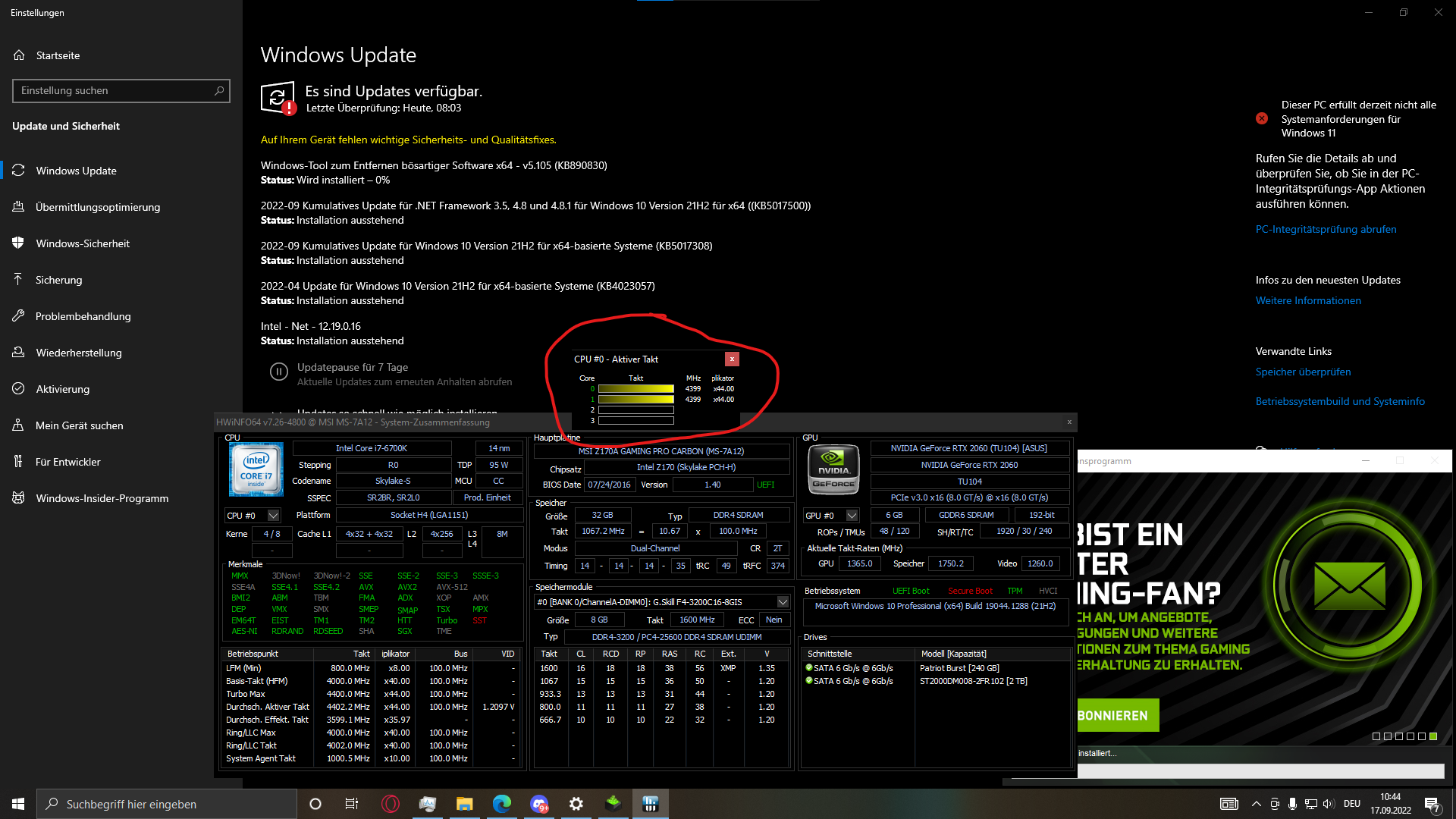
Task: Click the Windows Update refresh status icon
Action: coord(278,98)
